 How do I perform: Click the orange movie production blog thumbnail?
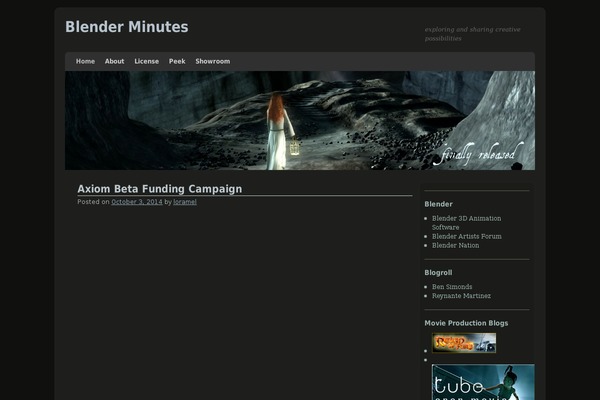tap(464, 343)
